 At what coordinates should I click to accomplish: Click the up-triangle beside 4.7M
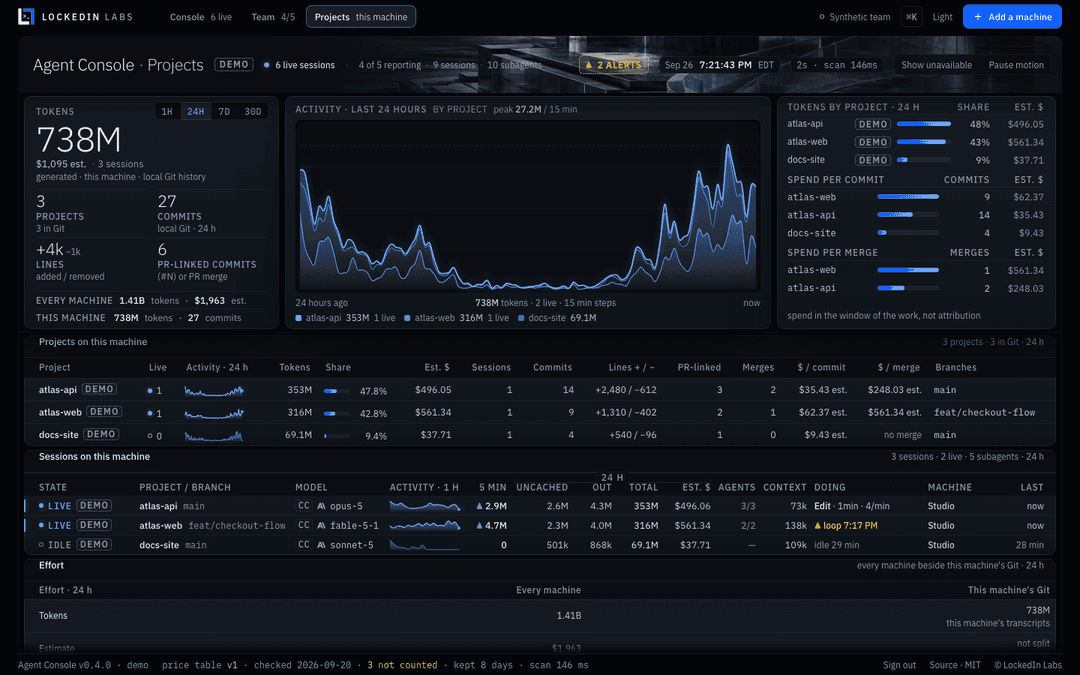click(479, 526)
